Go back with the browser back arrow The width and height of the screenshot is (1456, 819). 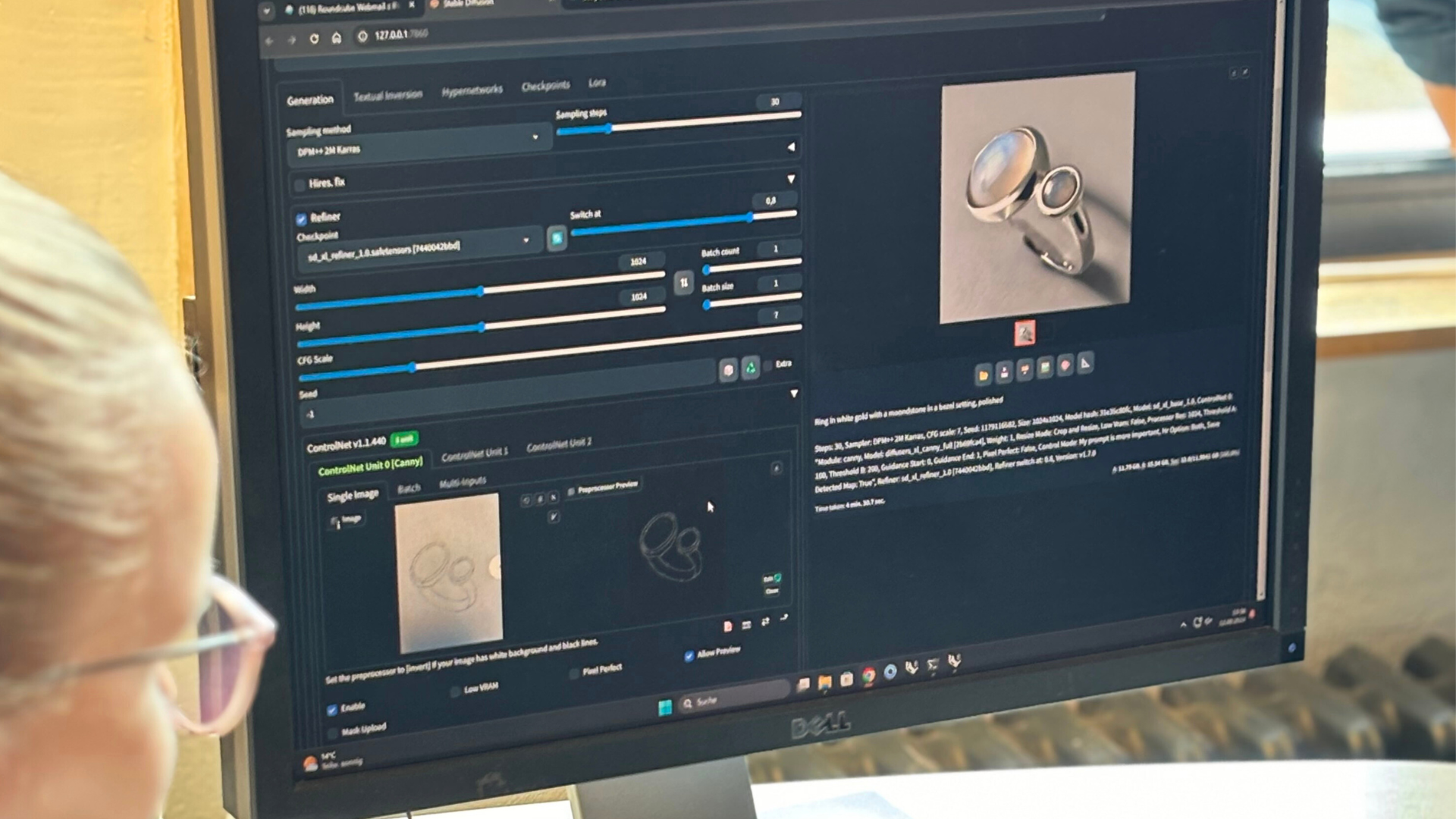tap(269, 40)
